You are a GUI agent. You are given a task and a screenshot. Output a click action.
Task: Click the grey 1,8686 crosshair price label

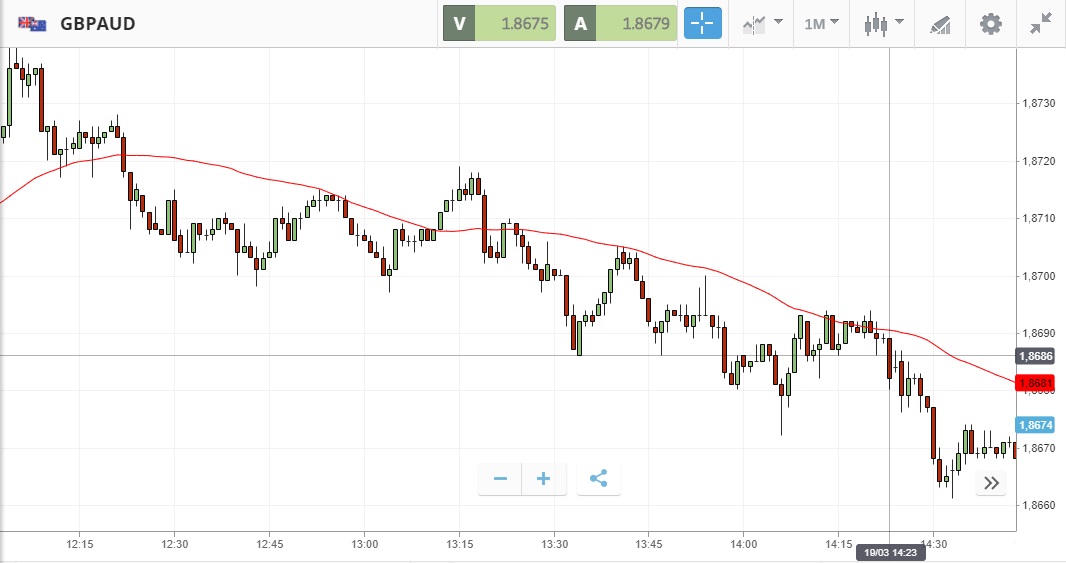[x=1034, y=356]
